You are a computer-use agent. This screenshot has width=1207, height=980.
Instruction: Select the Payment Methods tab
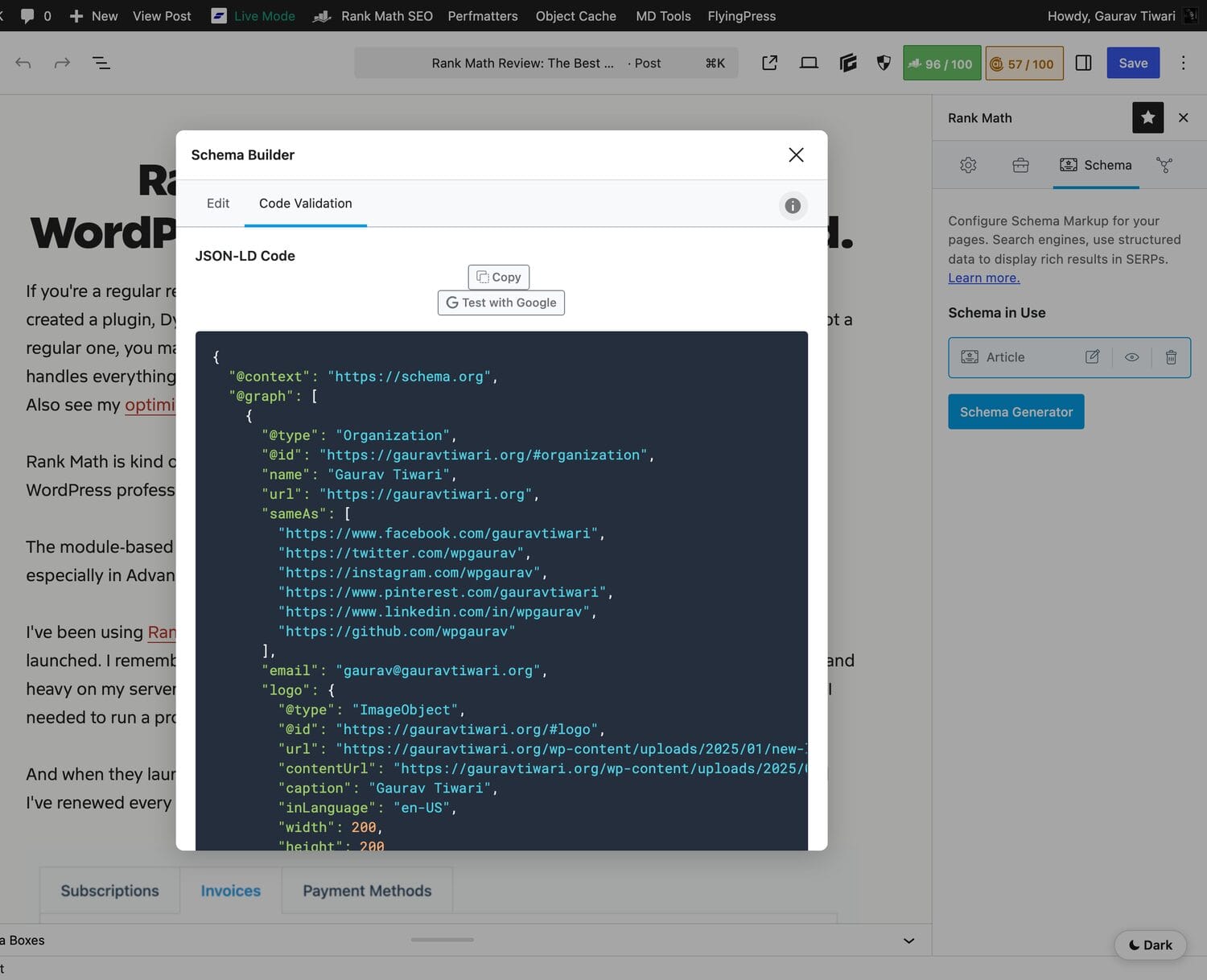tap(367, 891)
